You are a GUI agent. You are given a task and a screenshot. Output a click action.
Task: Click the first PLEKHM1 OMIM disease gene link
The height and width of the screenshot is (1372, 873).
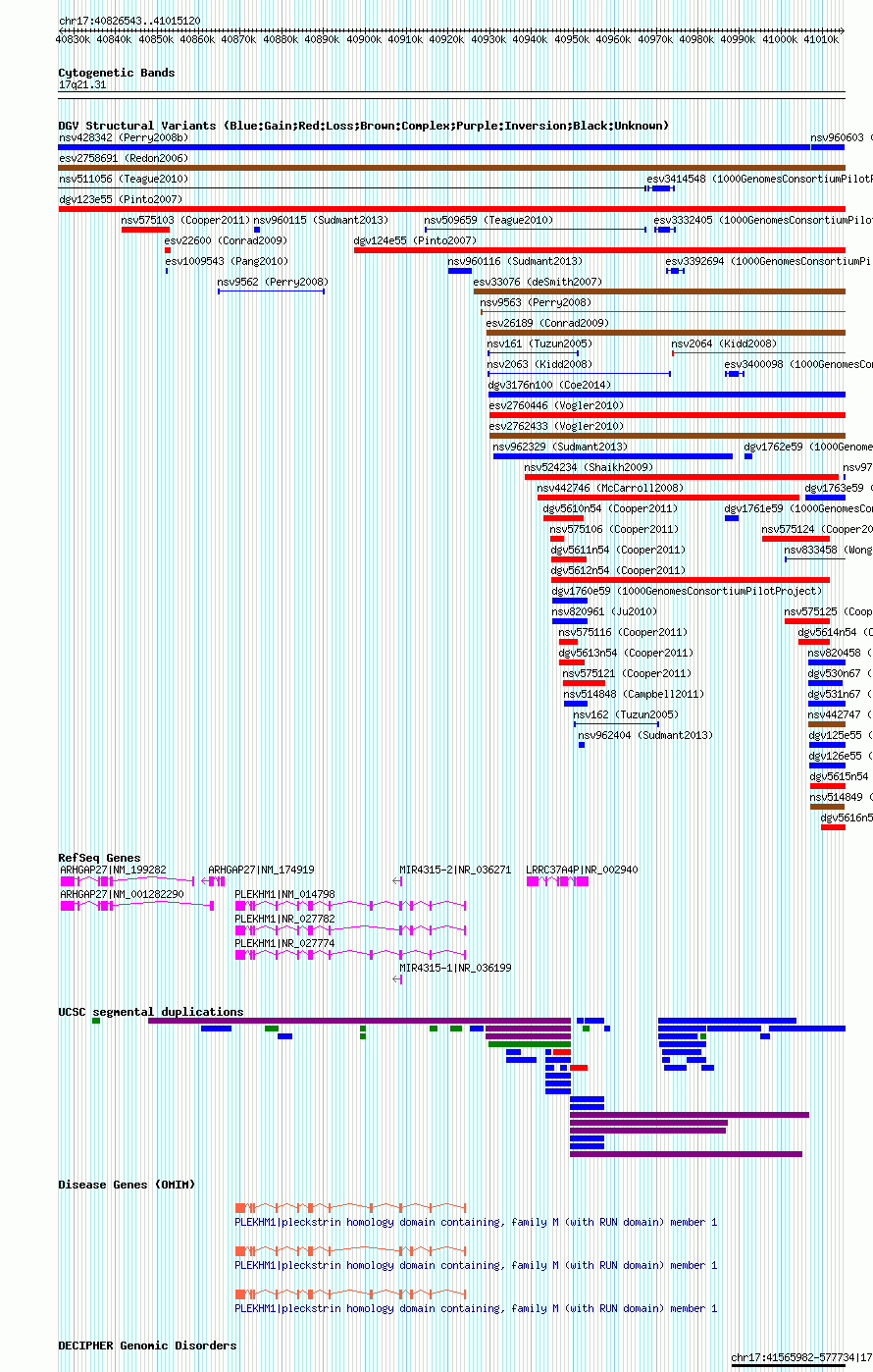coord(476,1223)
